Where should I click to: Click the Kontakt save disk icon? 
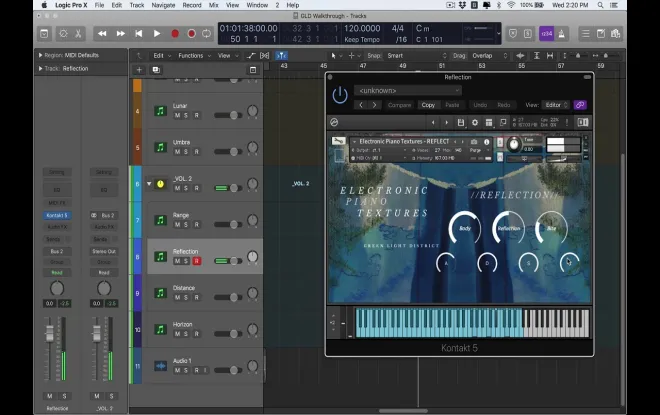(460, 122)
